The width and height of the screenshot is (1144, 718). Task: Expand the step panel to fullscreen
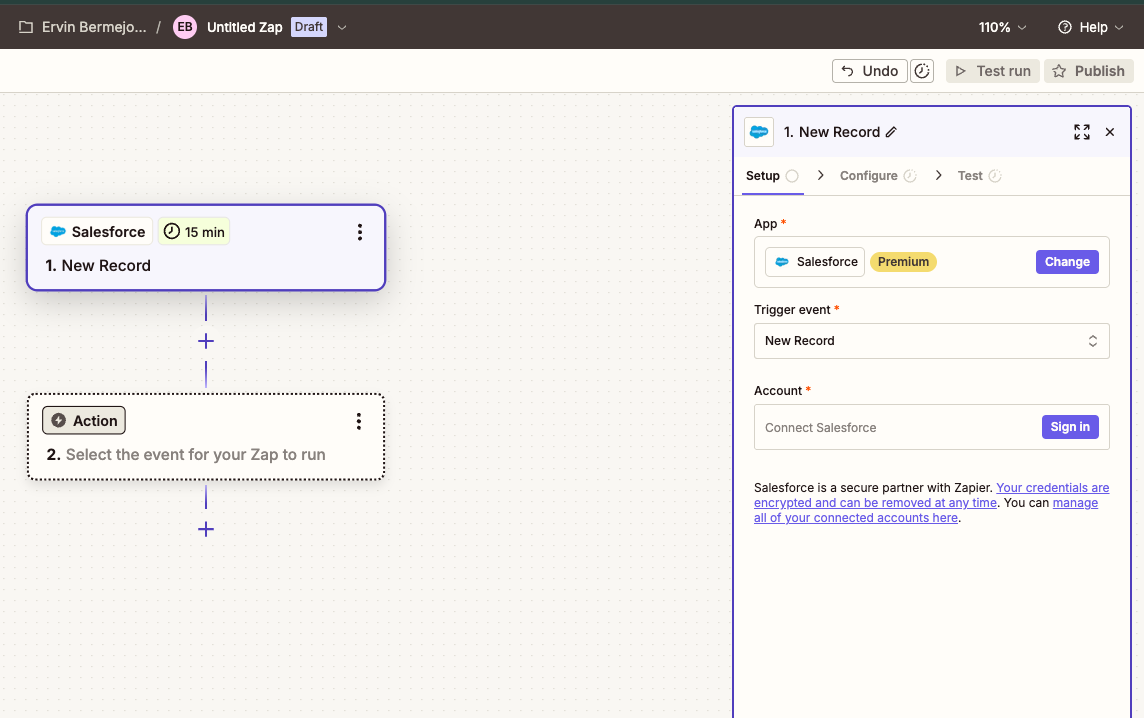pos(1081,131)
